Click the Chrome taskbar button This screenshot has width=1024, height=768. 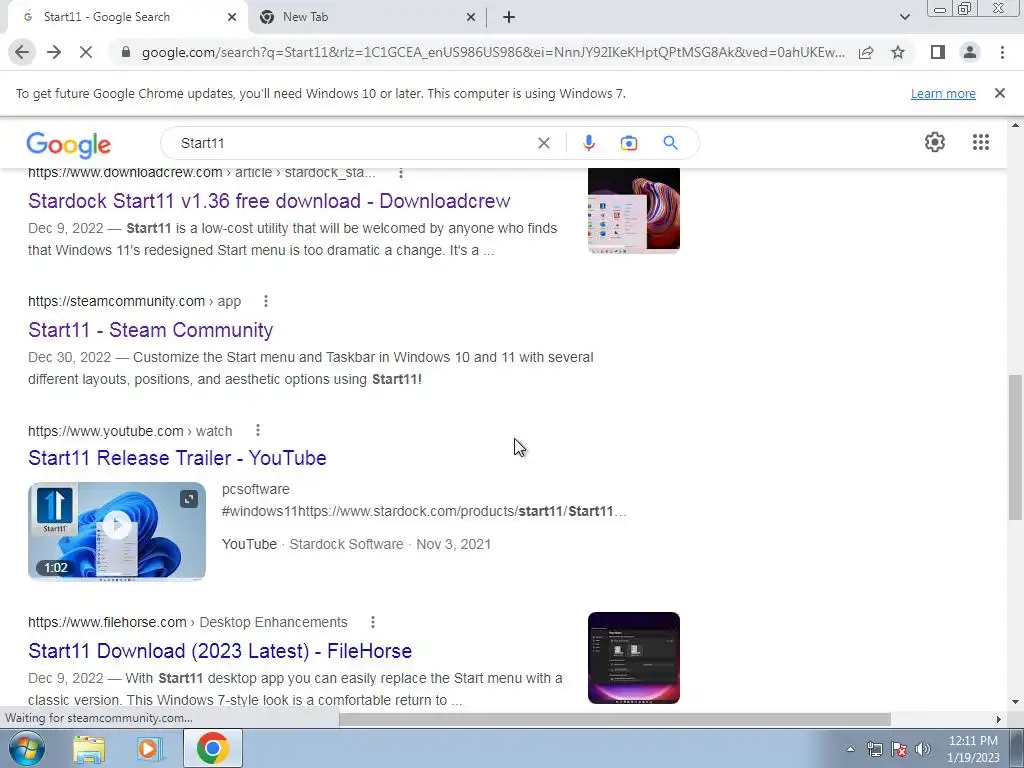click(212, 748)
